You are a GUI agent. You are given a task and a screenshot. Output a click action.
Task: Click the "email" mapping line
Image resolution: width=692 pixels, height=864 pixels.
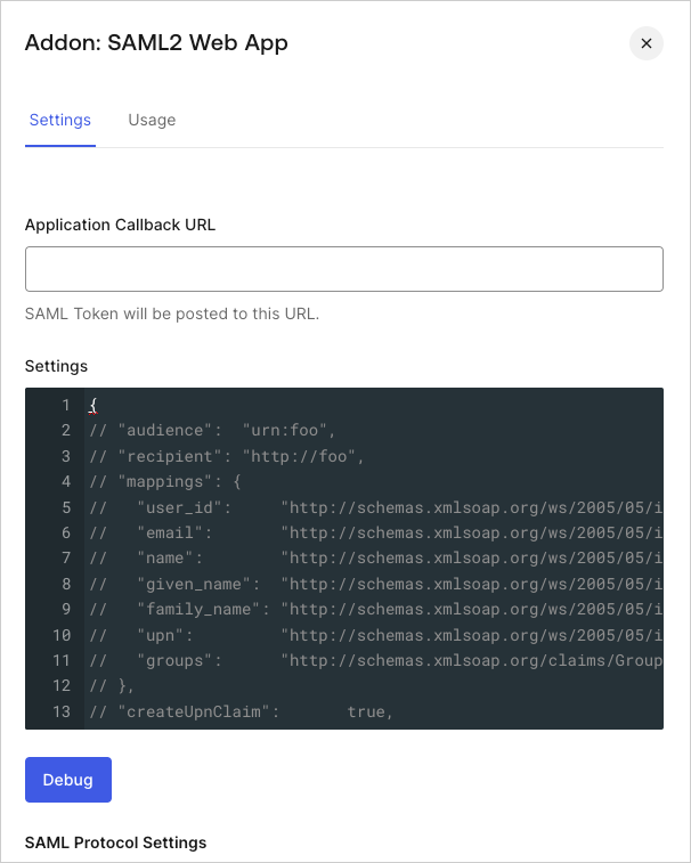[376, 533]
